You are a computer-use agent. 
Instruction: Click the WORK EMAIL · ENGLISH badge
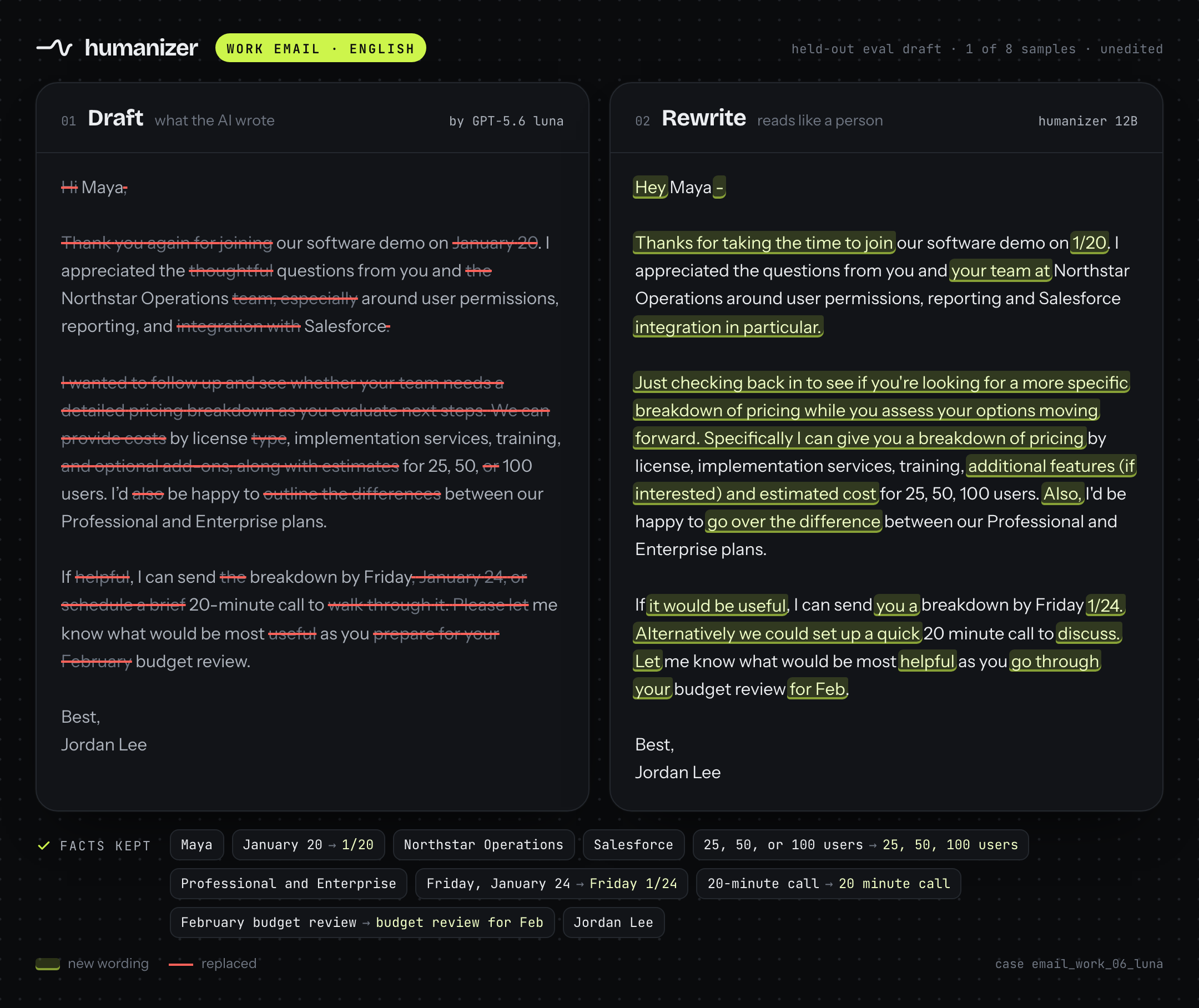pyautogui.click(x=321, y=48)
